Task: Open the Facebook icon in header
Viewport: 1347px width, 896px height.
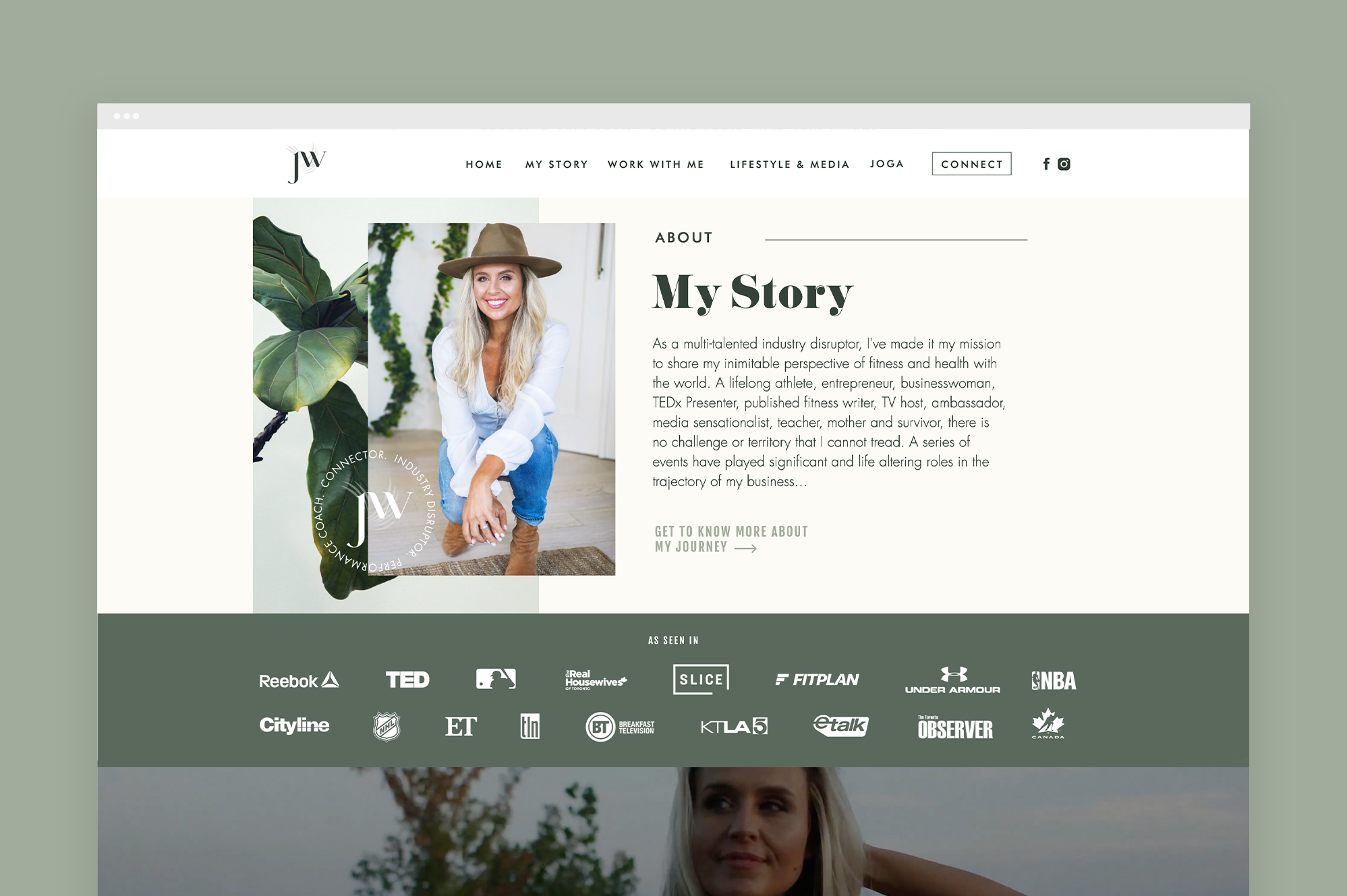Action: tap(1046, 164)
